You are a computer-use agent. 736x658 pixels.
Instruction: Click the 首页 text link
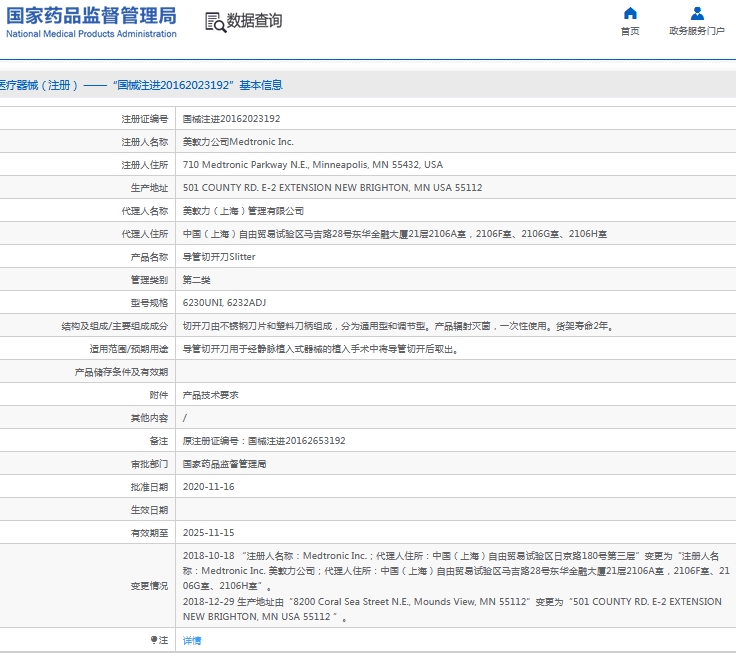pos(630,31)
